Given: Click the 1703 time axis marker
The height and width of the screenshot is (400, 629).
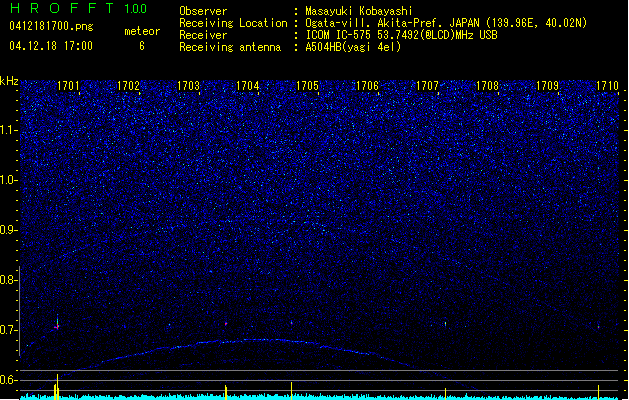Looking at the screenshot, I should point(188,86).
